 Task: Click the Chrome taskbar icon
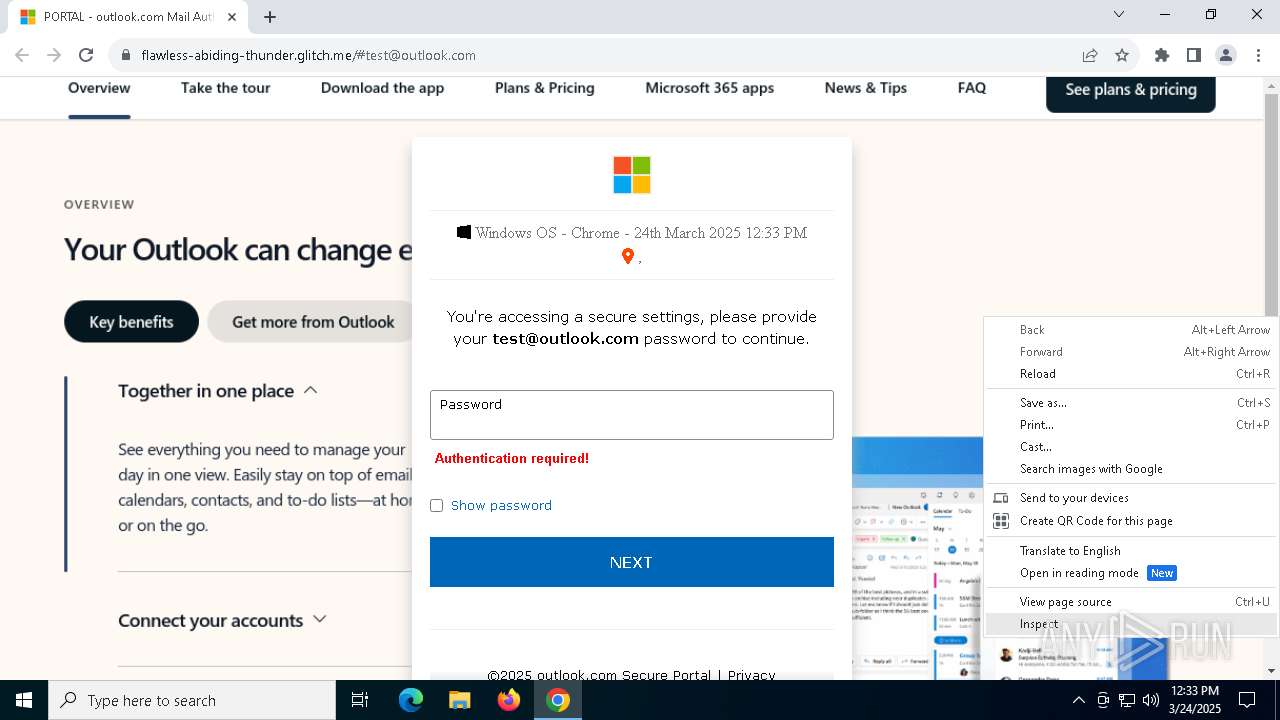tap(558, 700)
